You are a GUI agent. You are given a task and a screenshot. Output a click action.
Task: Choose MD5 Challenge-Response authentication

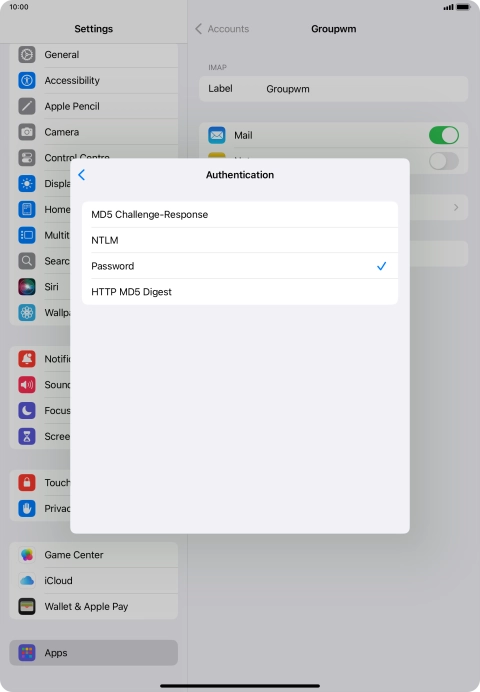pyautogui.click(x=240, y=214)
